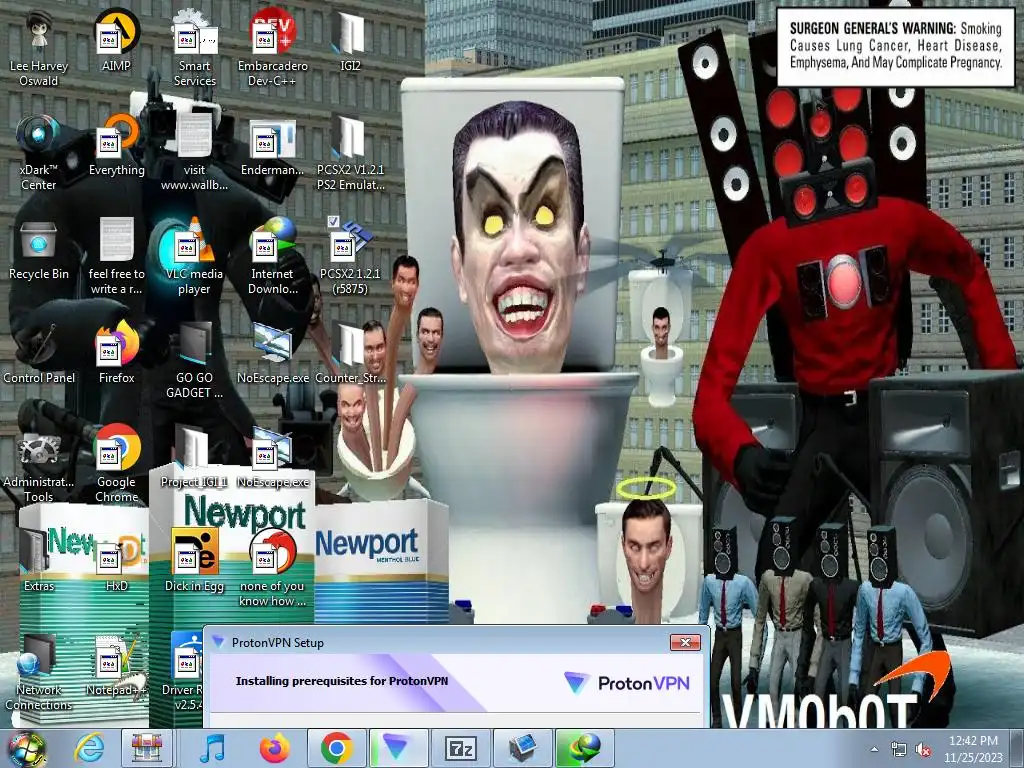Launch the Google Chrome desktop shortcut

coord(116,464)
